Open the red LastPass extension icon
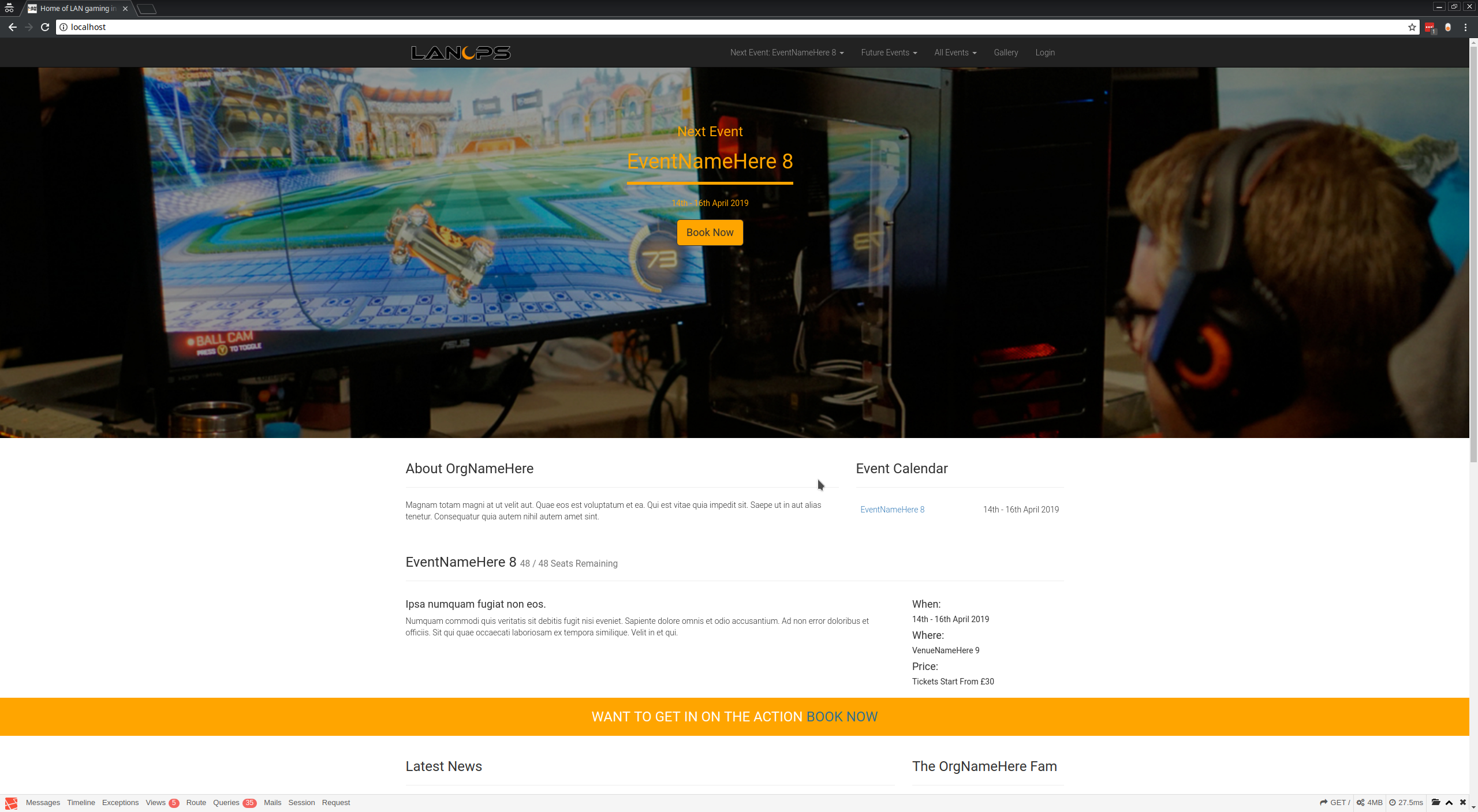 click(1430, 27)
